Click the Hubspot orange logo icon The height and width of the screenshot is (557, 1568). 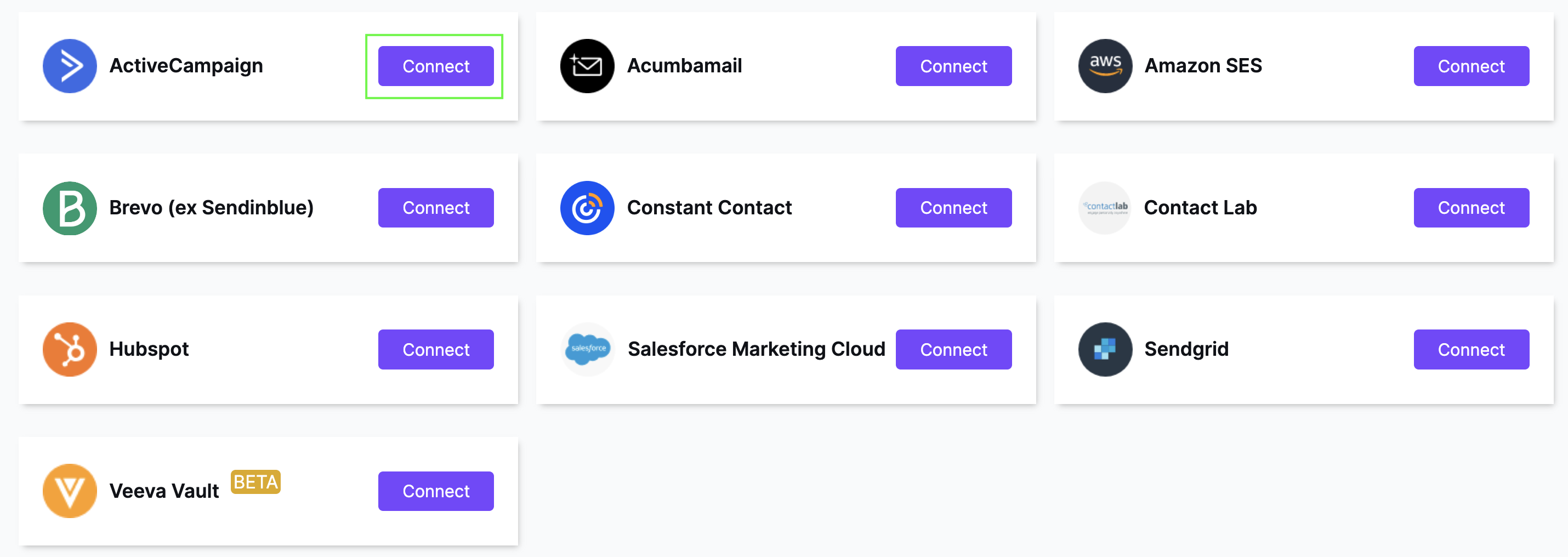click(70, 349)
